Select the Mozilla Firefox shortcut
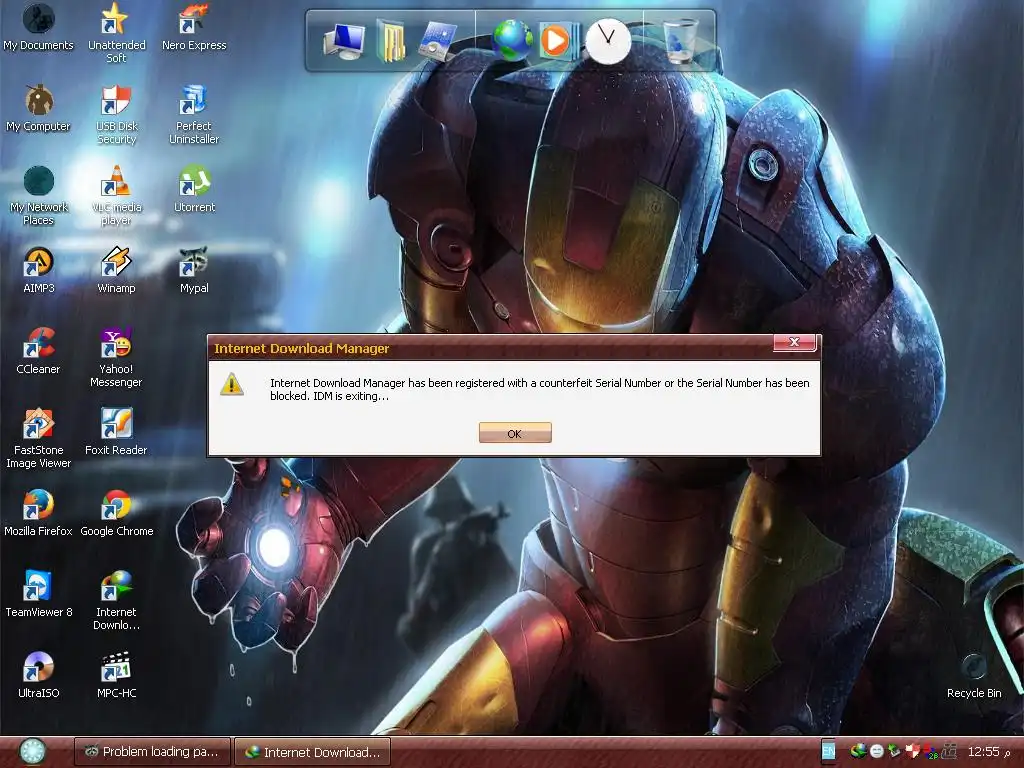1024x768 pixels. tap(38, 513)
